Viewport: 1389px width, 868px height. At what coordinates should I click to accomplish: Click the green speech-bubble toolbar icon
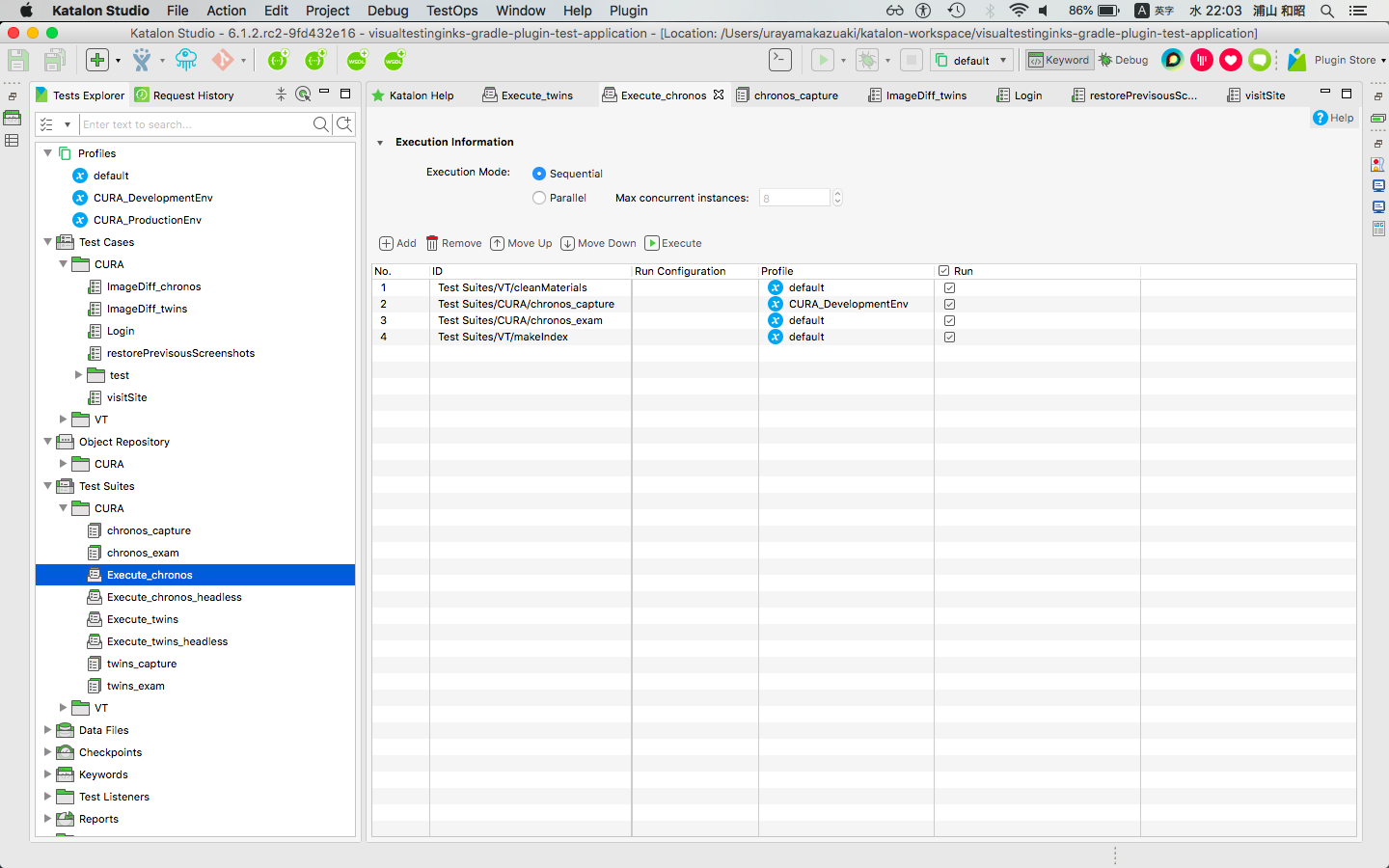1260,60
